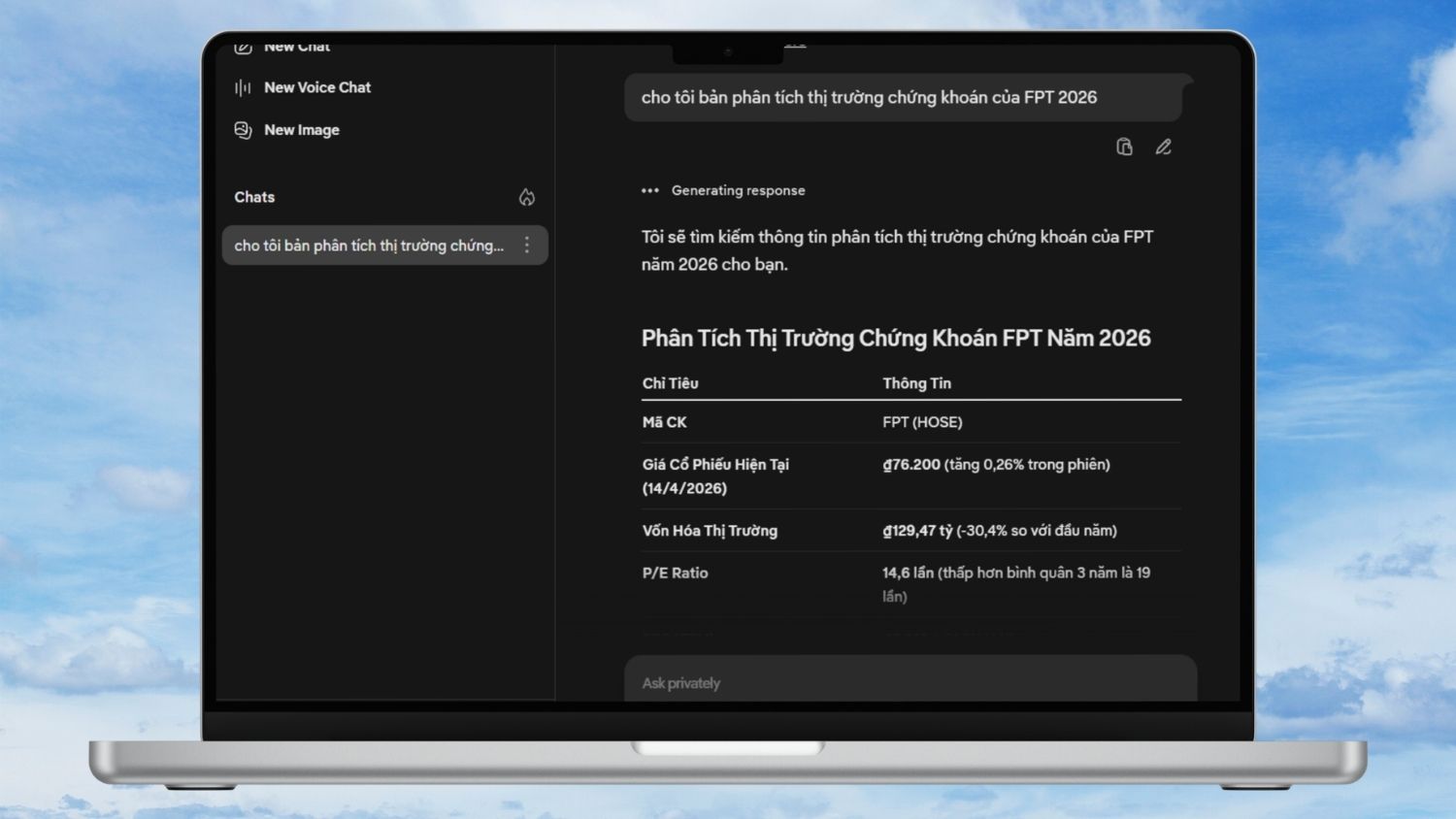1456x819 pixels.
Task: Click the "14,6 lần" P/E value cell
Action: [1016, 584]
